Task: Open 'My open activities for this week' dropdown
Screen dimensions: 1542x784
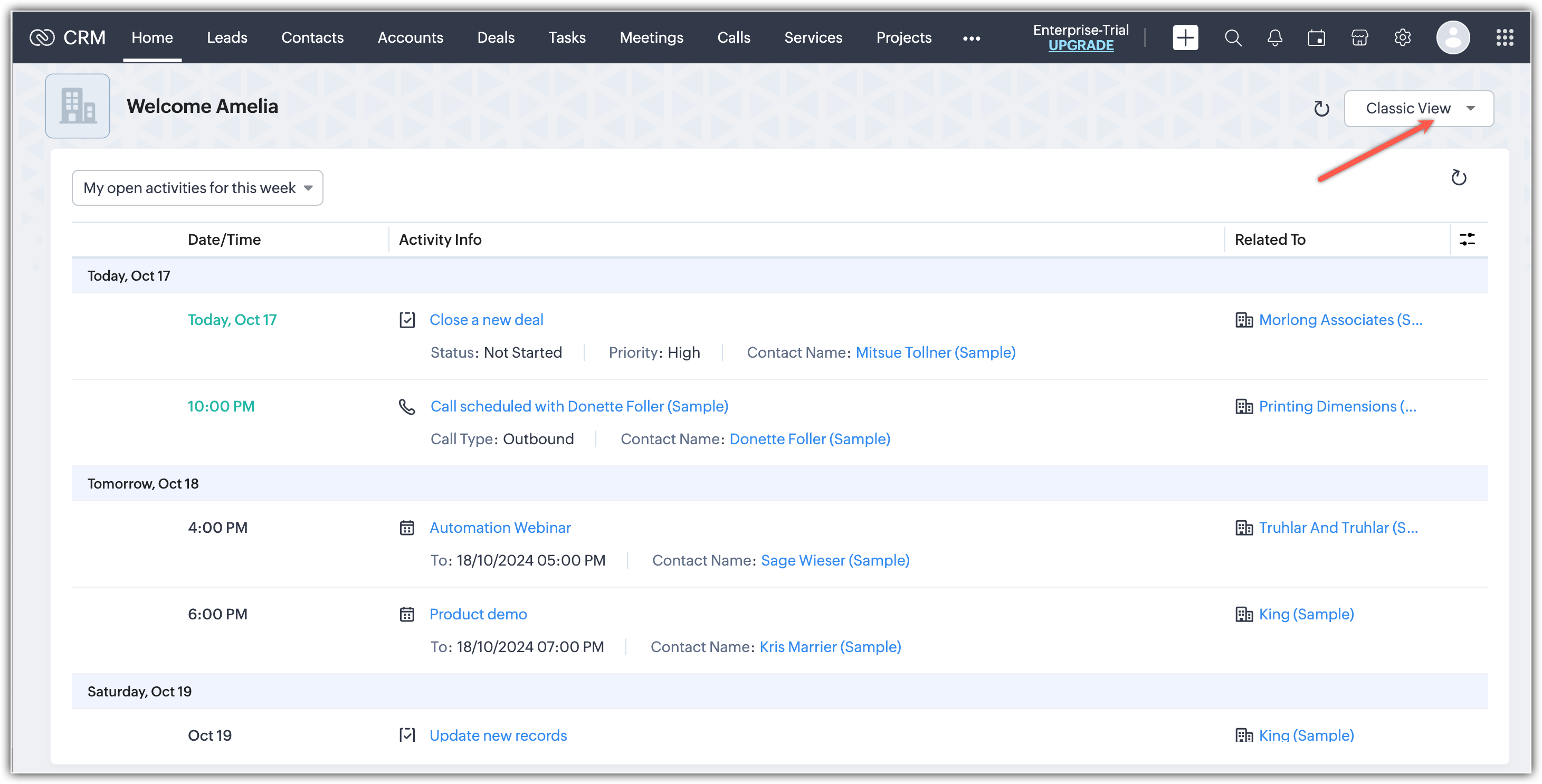Action: pyautogui.click(x=197, y=188)
